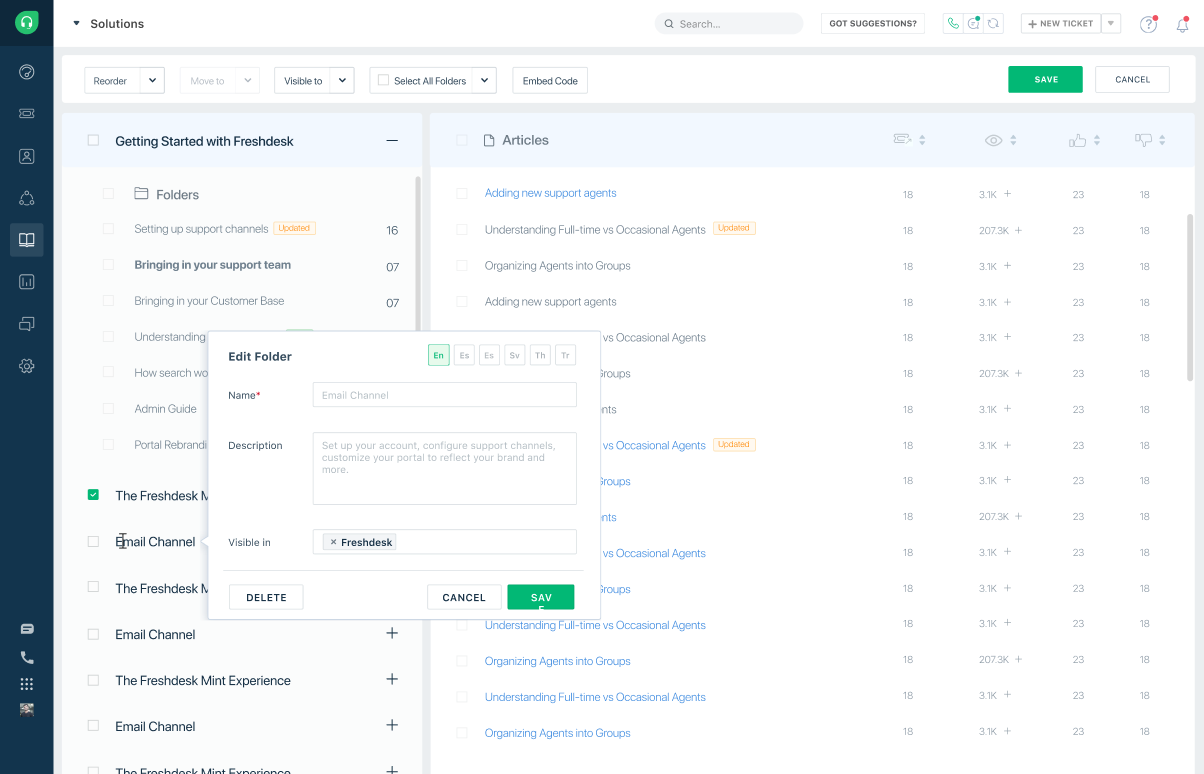Click the NEW TICKET button

click(x=1061, y=23)
